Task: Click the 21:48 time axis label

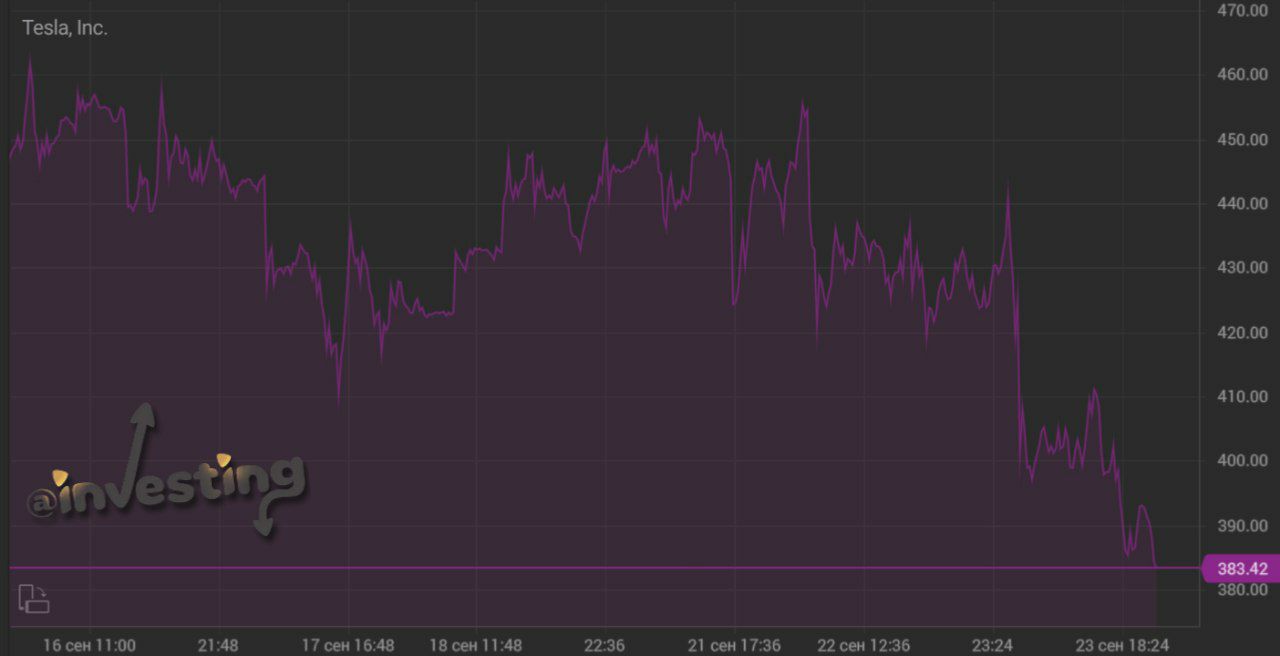Action: point(218,645)
